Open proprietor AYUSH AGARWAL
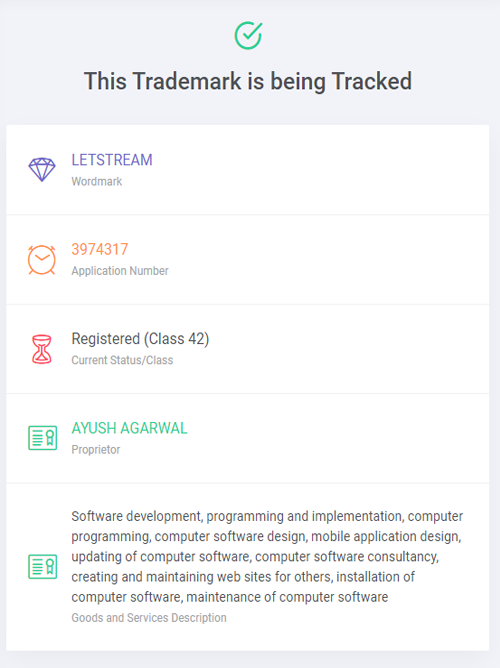The height and width of the screenshot is (668, 500). click(129, 428)
